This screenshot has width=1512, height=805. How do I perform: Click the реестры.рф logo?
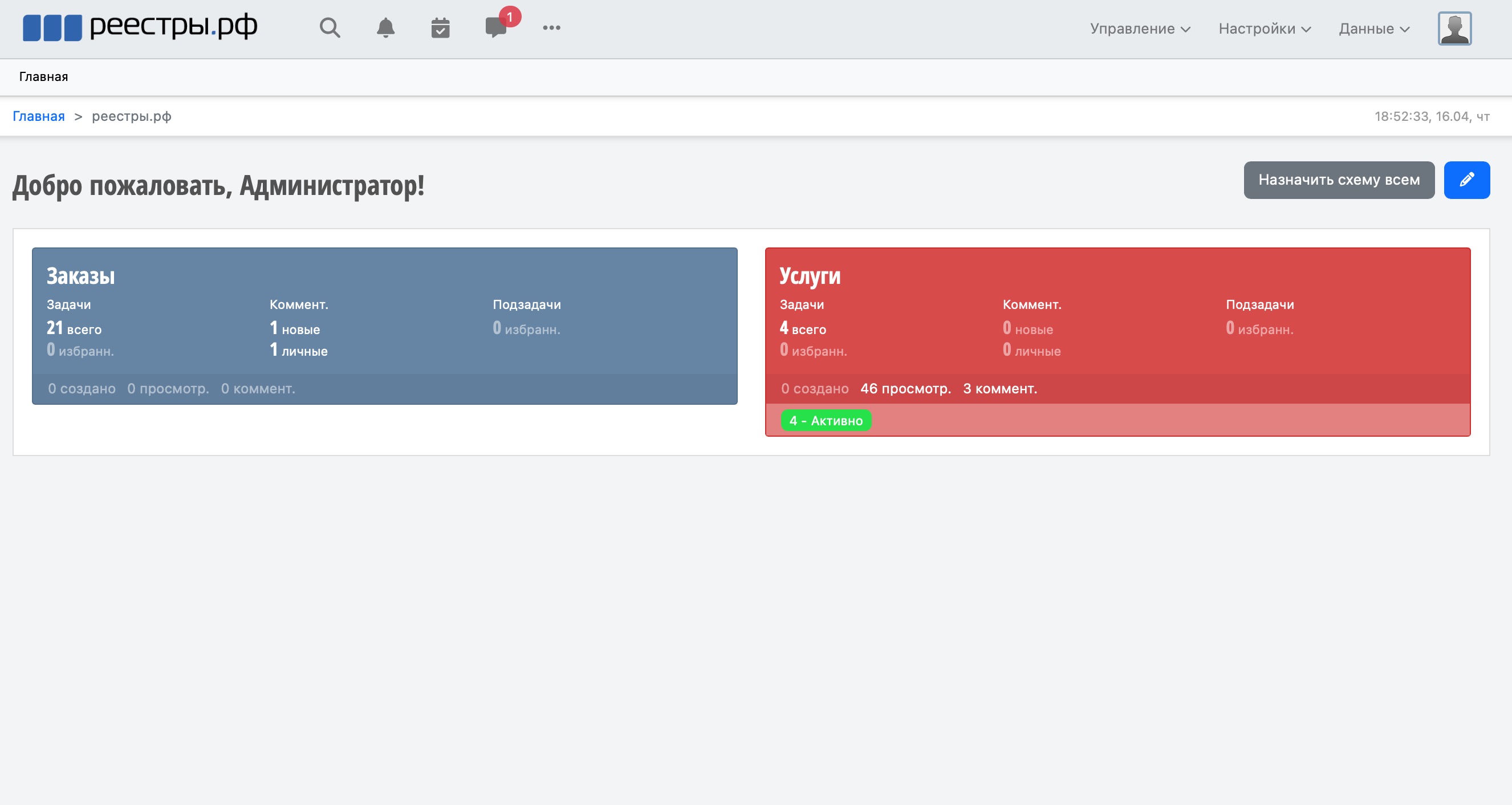pos(140,27)
